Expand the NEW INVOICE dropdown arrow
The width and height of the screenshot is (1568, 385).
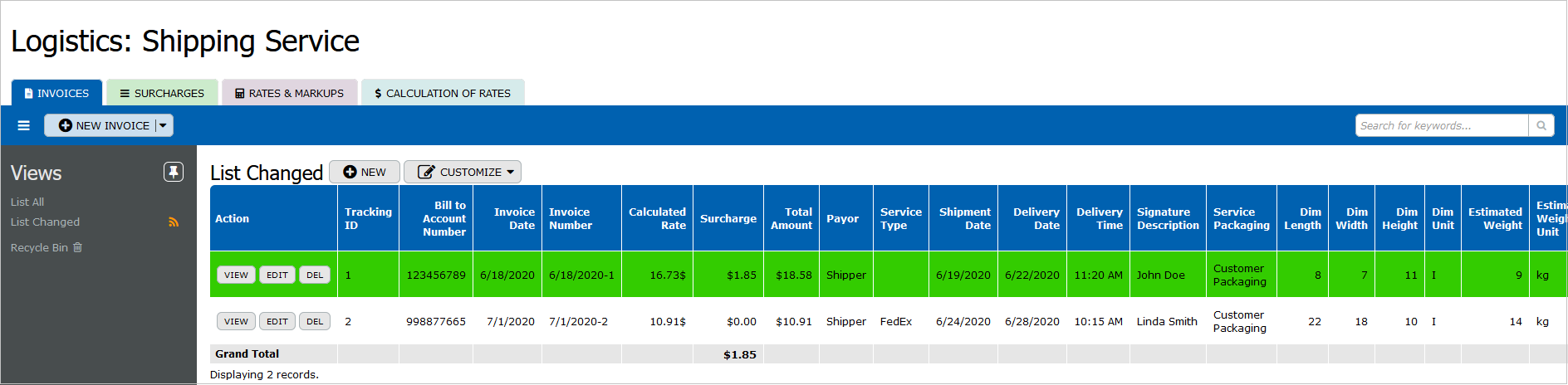point(164,125)
